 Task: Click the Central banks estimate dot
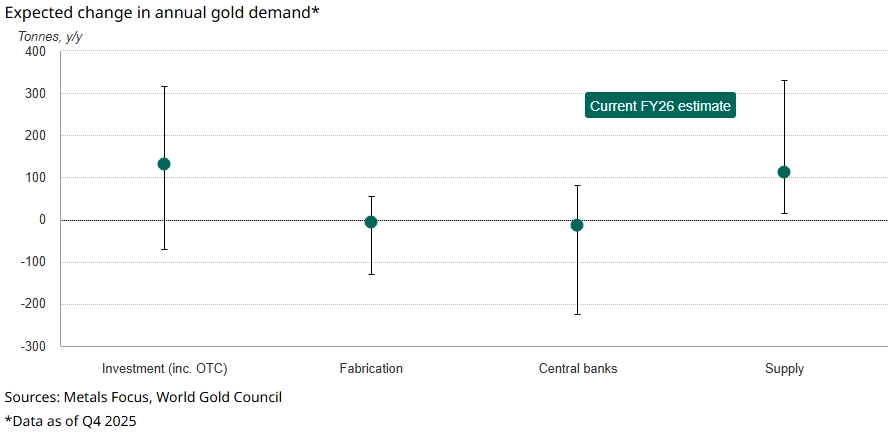coord(577,225)
